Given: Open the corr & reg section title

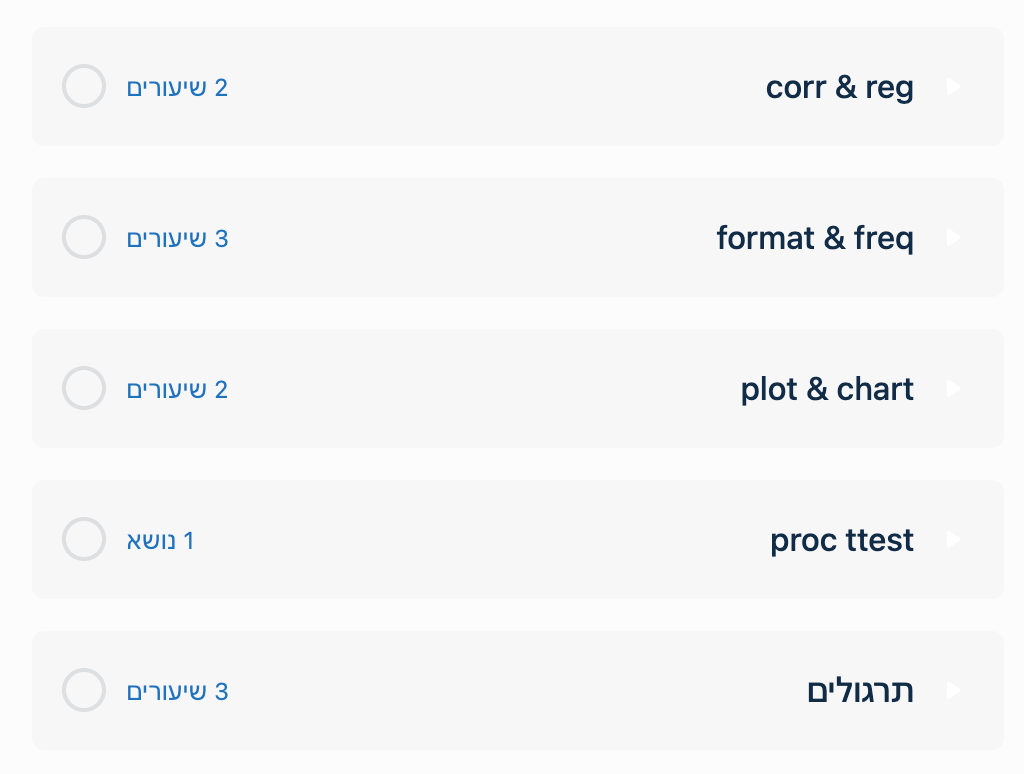Looking at the screenshot, I should tap(839, 88).
